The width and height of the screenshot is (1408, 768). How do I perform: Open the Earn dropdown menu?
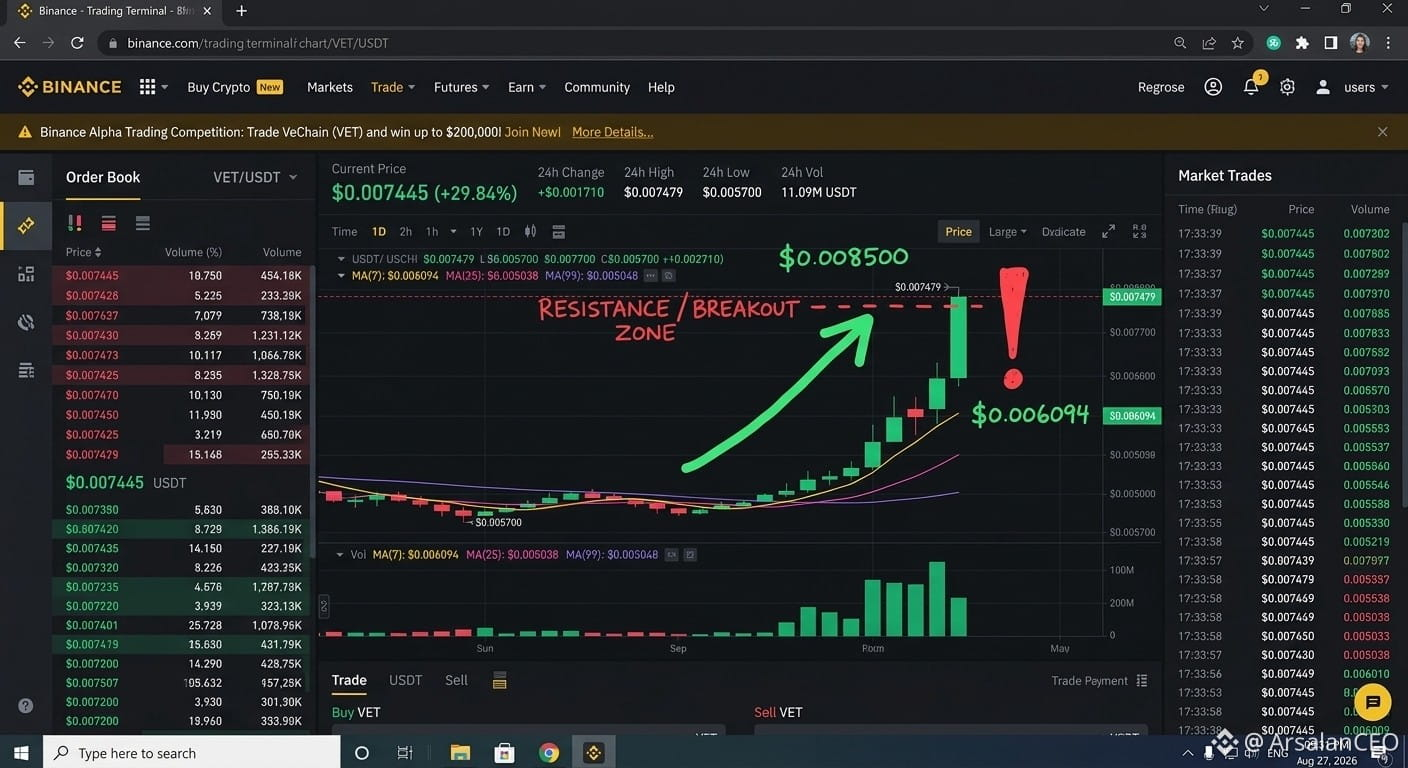(x=527, y=87)
